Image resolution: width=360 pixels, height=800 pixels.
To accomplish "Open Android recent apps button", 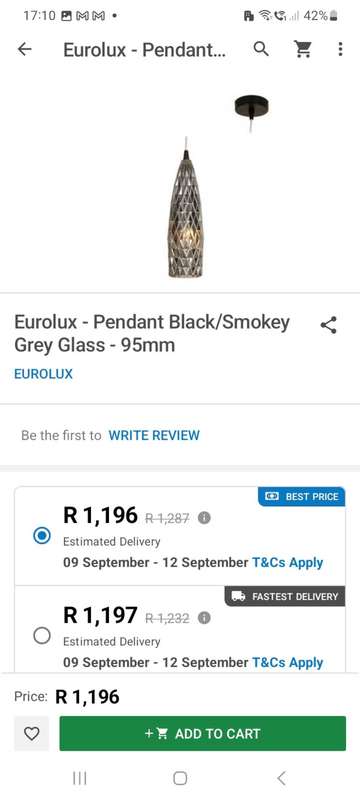I will click(x=80, y=778).
